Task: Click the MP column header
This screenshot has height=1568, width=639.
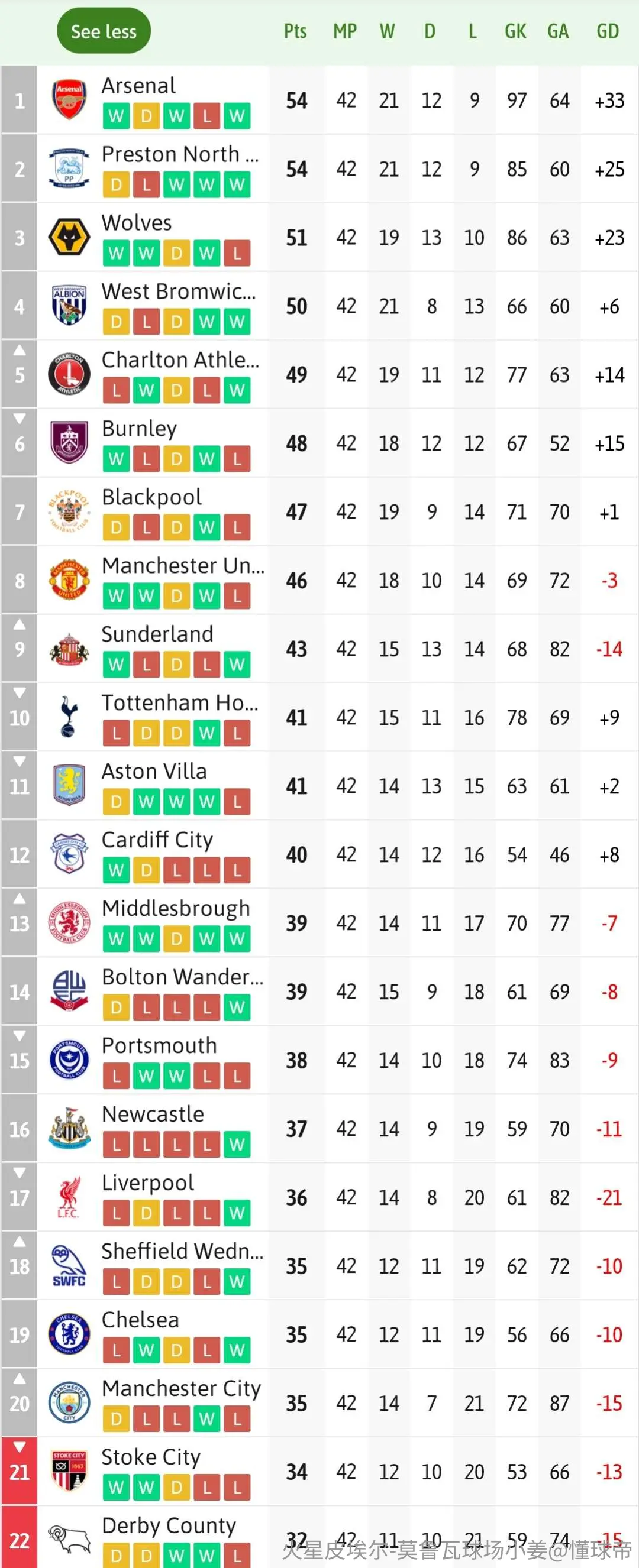Action: [x=345, y=31]
